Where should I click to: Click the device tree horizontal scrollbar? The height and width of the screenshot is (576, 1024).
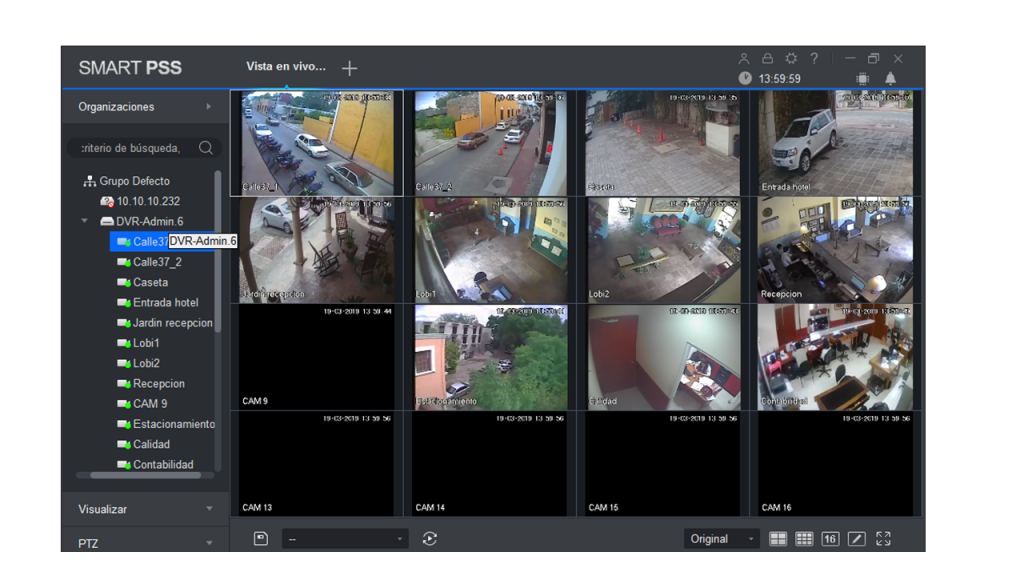coord(146,475)
